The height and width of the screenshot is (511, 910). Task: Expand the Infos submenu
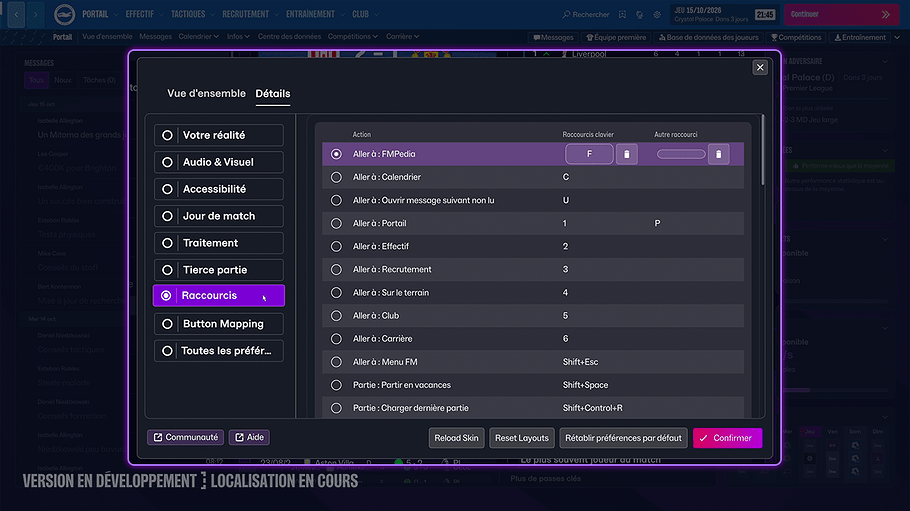coord(238,37)
